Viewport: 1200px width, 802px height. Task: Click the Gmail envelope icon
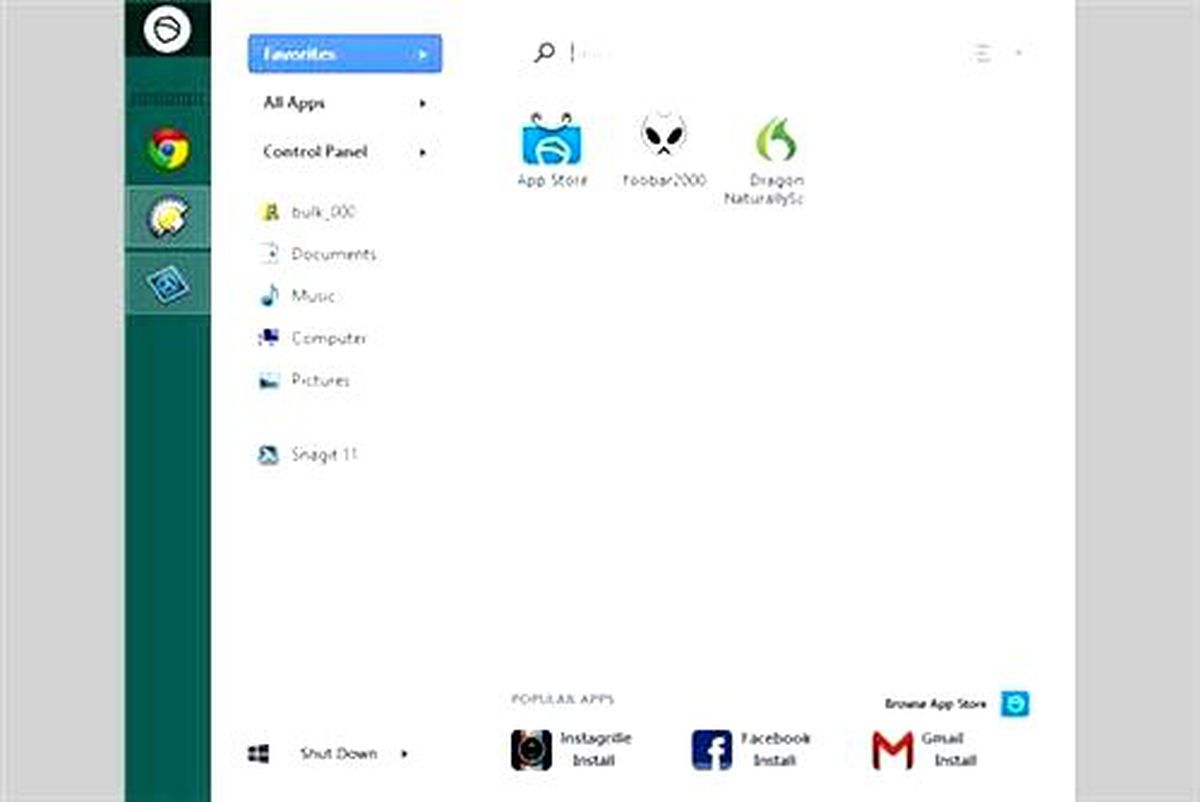[x=892, y=750]
